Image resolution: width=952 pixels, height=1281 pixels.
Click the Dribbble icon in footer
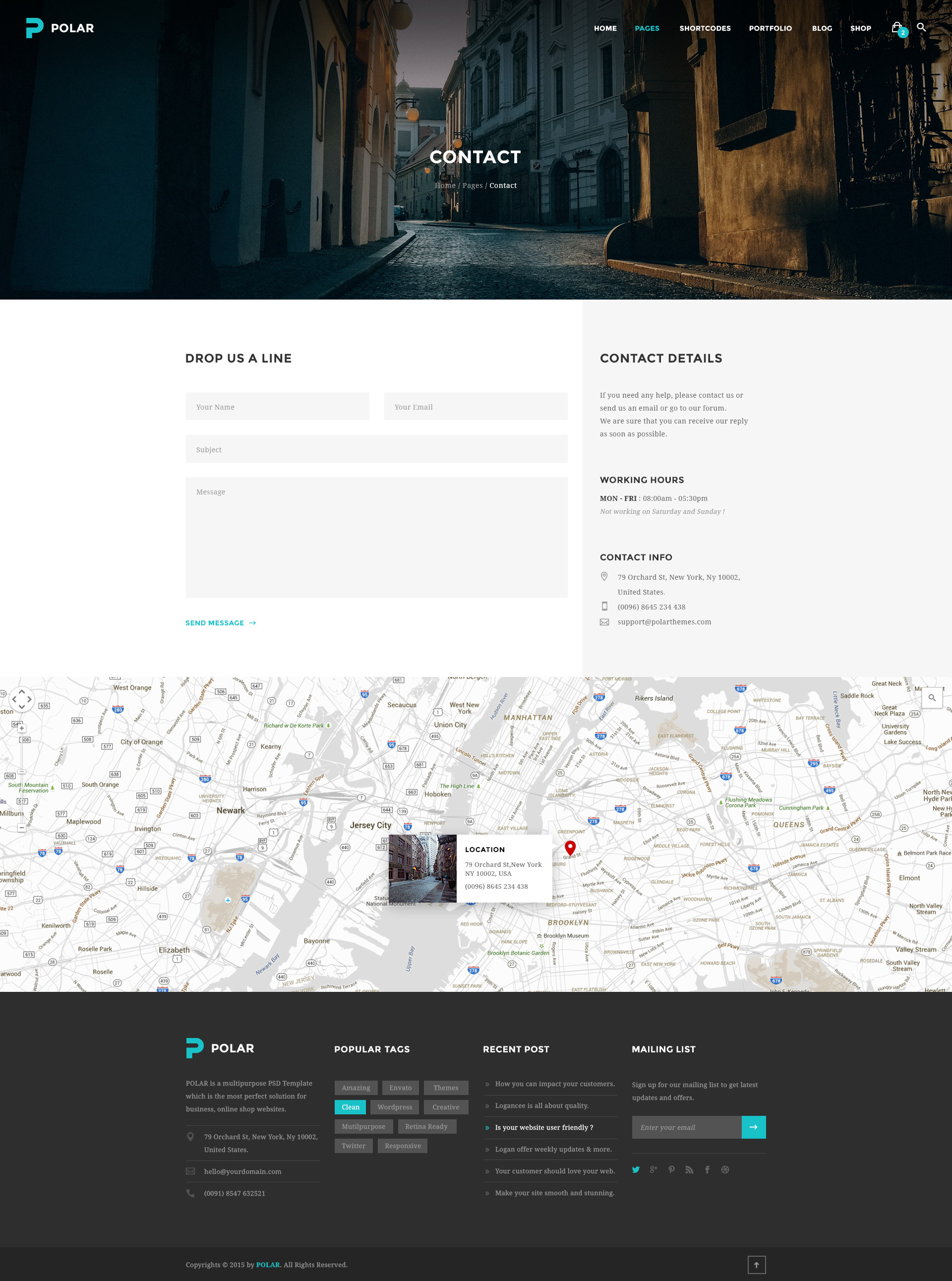tap(725, 1169)
